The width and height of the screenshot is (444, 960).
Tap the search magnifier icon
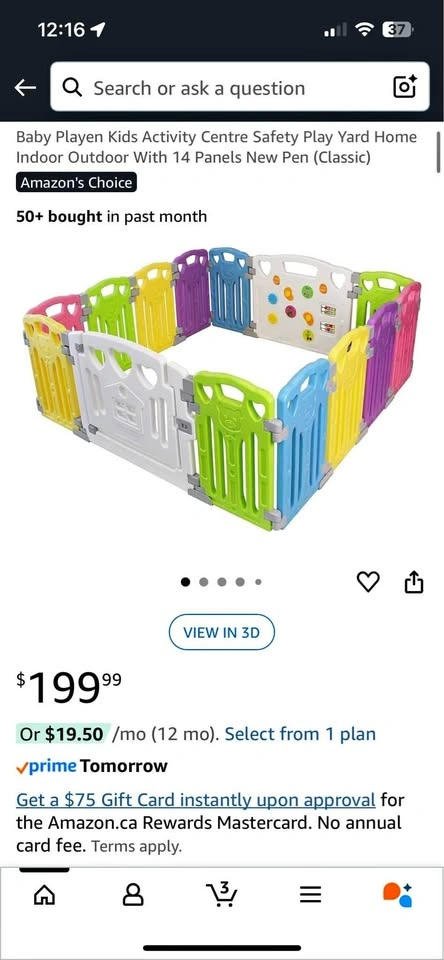(x=73, y=88)
